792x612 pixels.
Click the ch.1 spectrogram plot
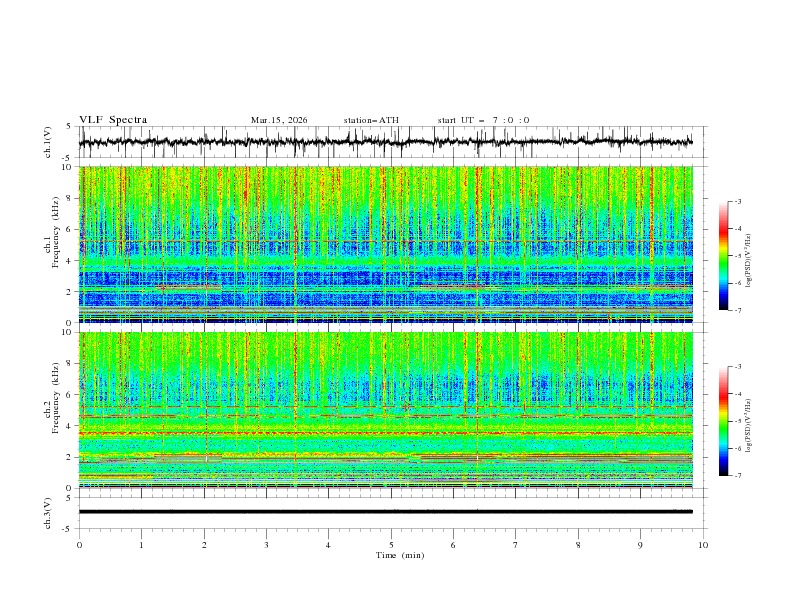385,244
